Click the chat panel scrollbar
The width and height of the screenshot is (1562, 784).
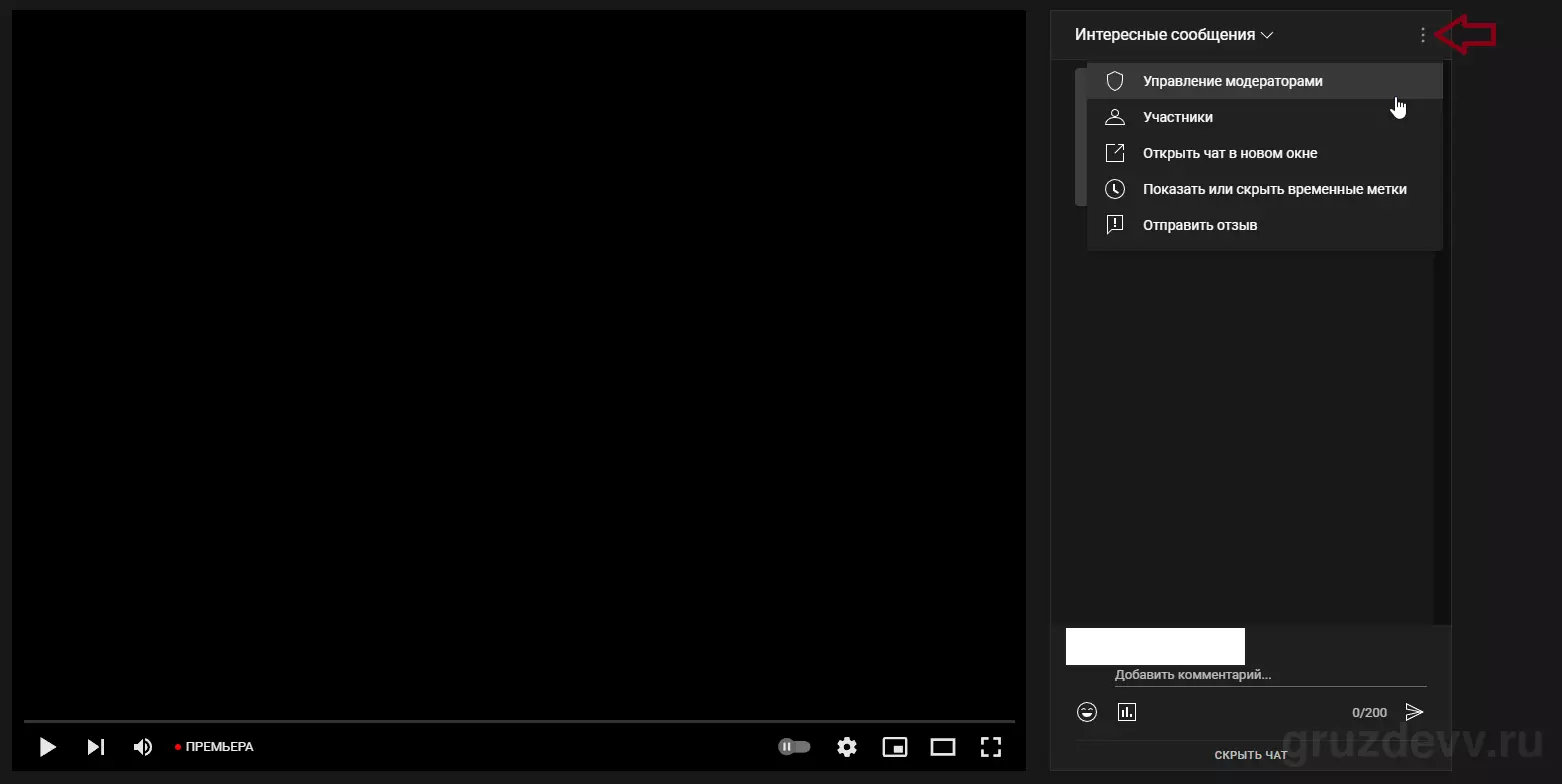coord(1440,437)
